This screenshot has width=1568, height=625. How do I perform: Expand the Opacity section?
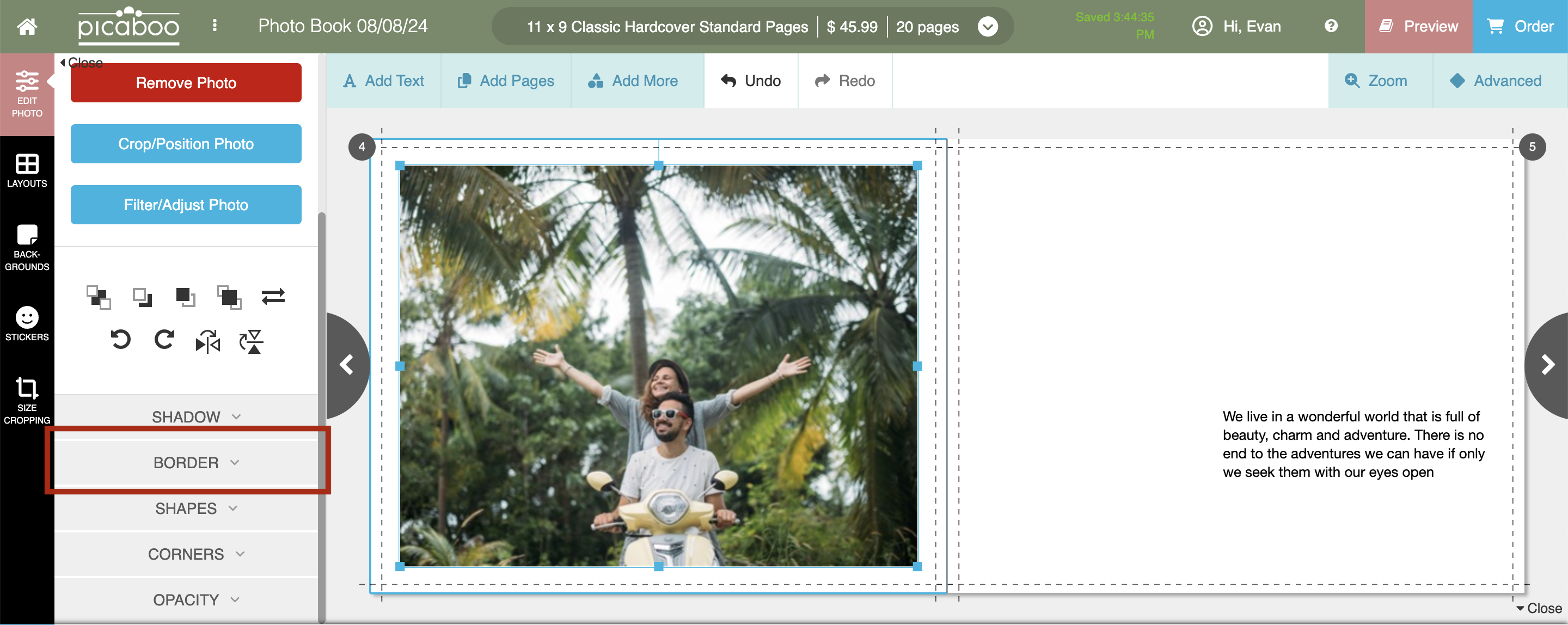click(186, 599)
